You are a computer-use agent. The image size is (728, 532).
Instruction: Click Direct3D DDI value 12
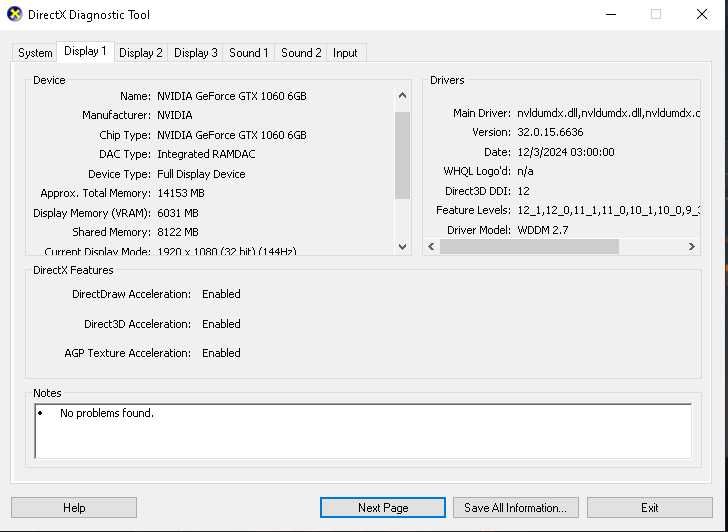(523, 191)
